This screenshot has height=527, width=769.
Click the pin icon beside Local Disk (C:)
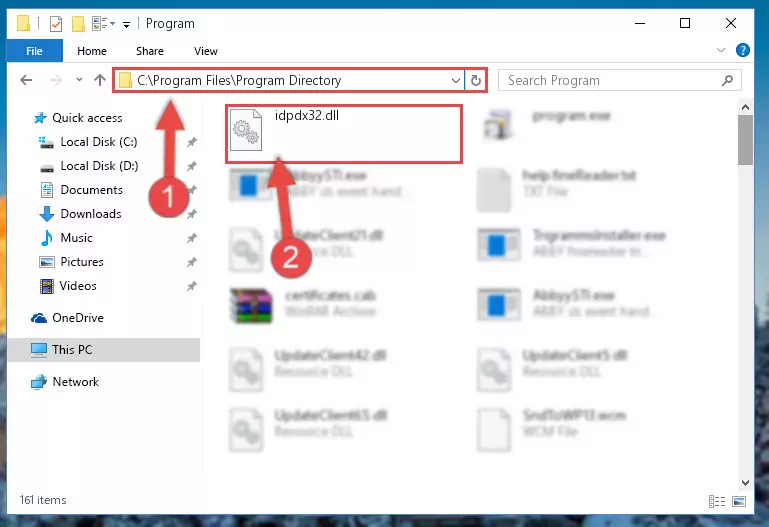click(192, 142)
